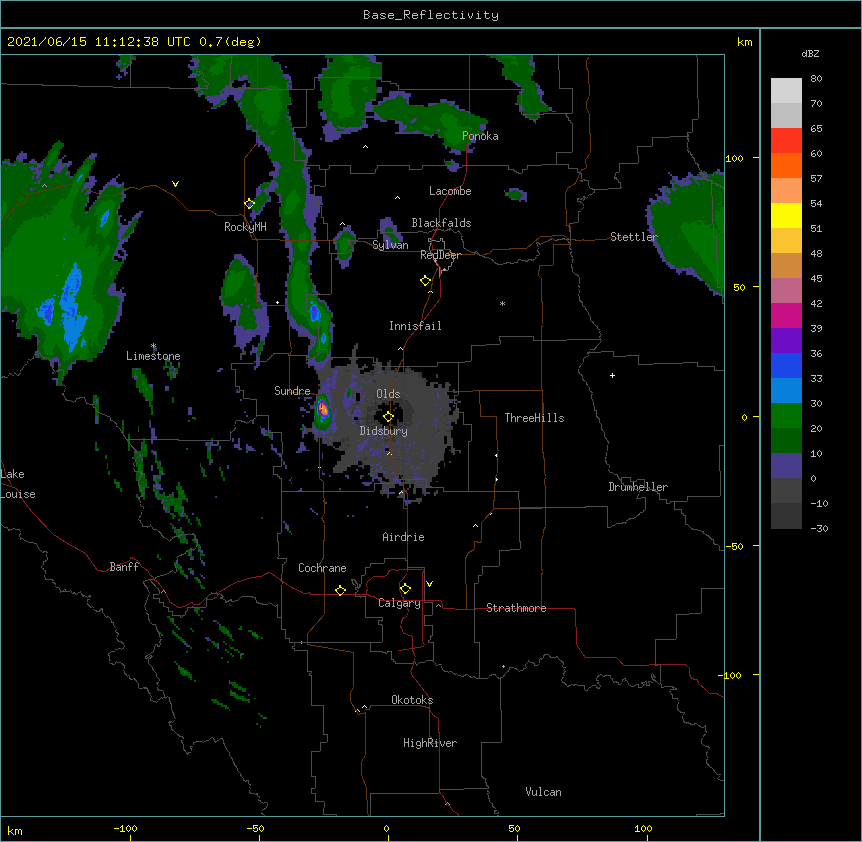
Task: Click the intense storm cell core near Sundre
Action: tap(324, 409)
